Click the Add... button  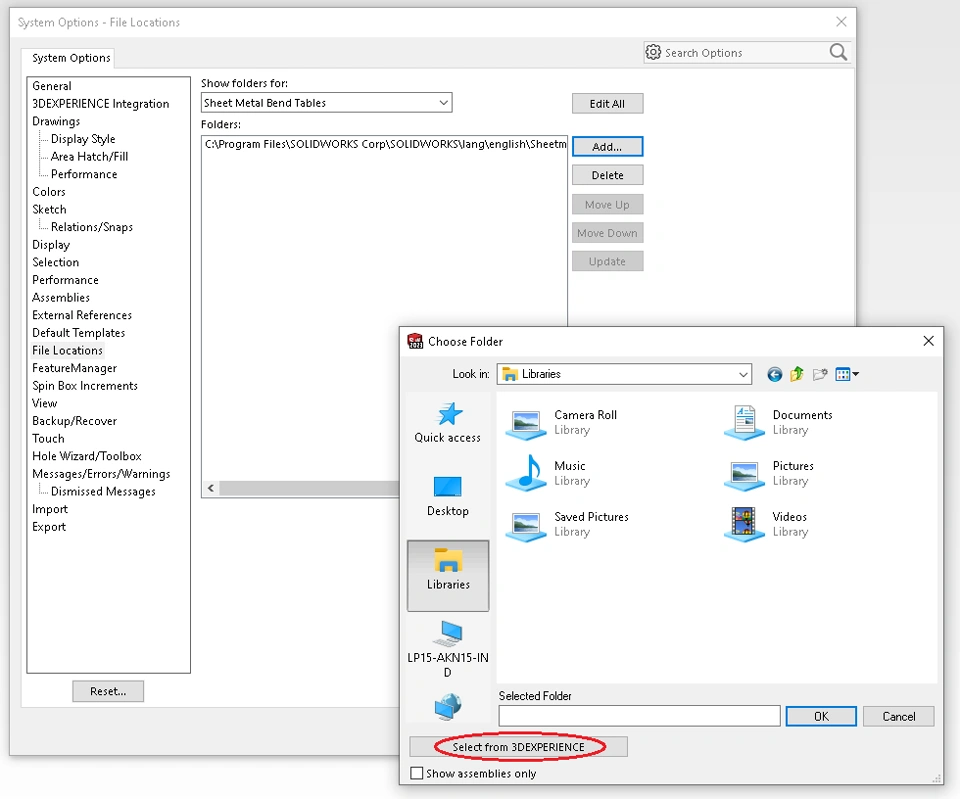(x=607, y=147)
